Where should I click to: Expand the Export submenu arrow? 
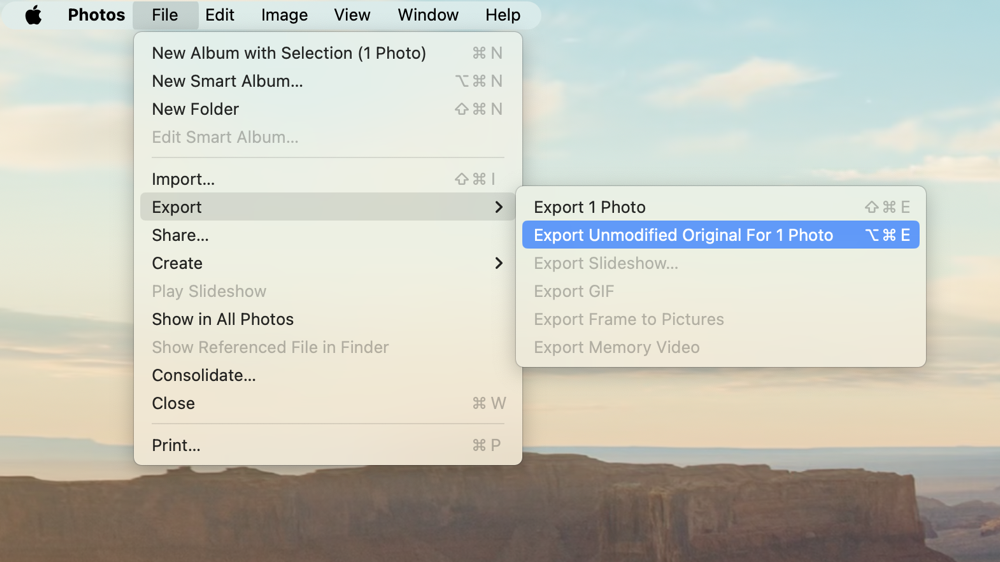pos(498,207)
